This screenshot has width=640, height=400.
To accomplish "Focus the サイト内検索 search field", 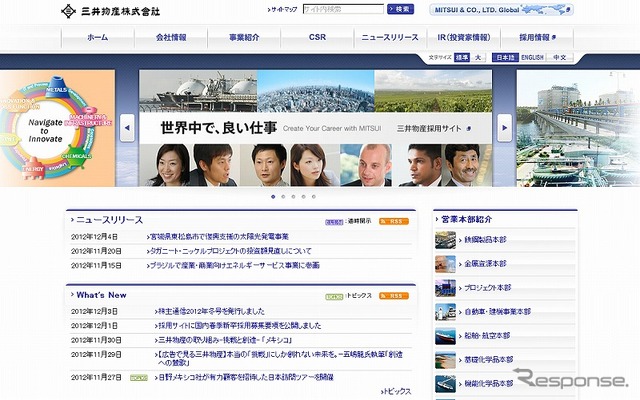I will (343, 9).
